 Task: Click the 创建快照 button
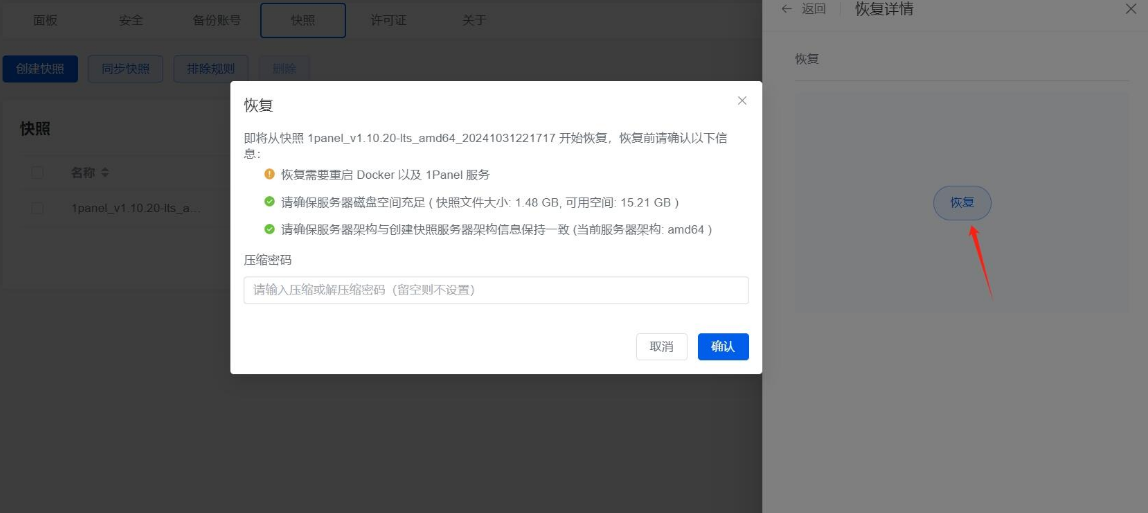pos(40,69)
